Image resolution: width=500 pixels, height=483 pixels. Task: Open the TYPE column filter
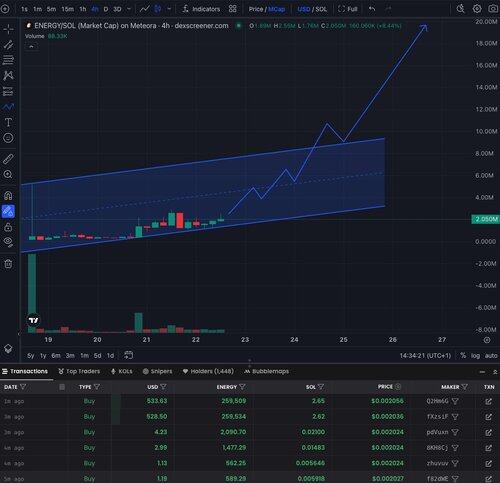click(97, 387)
